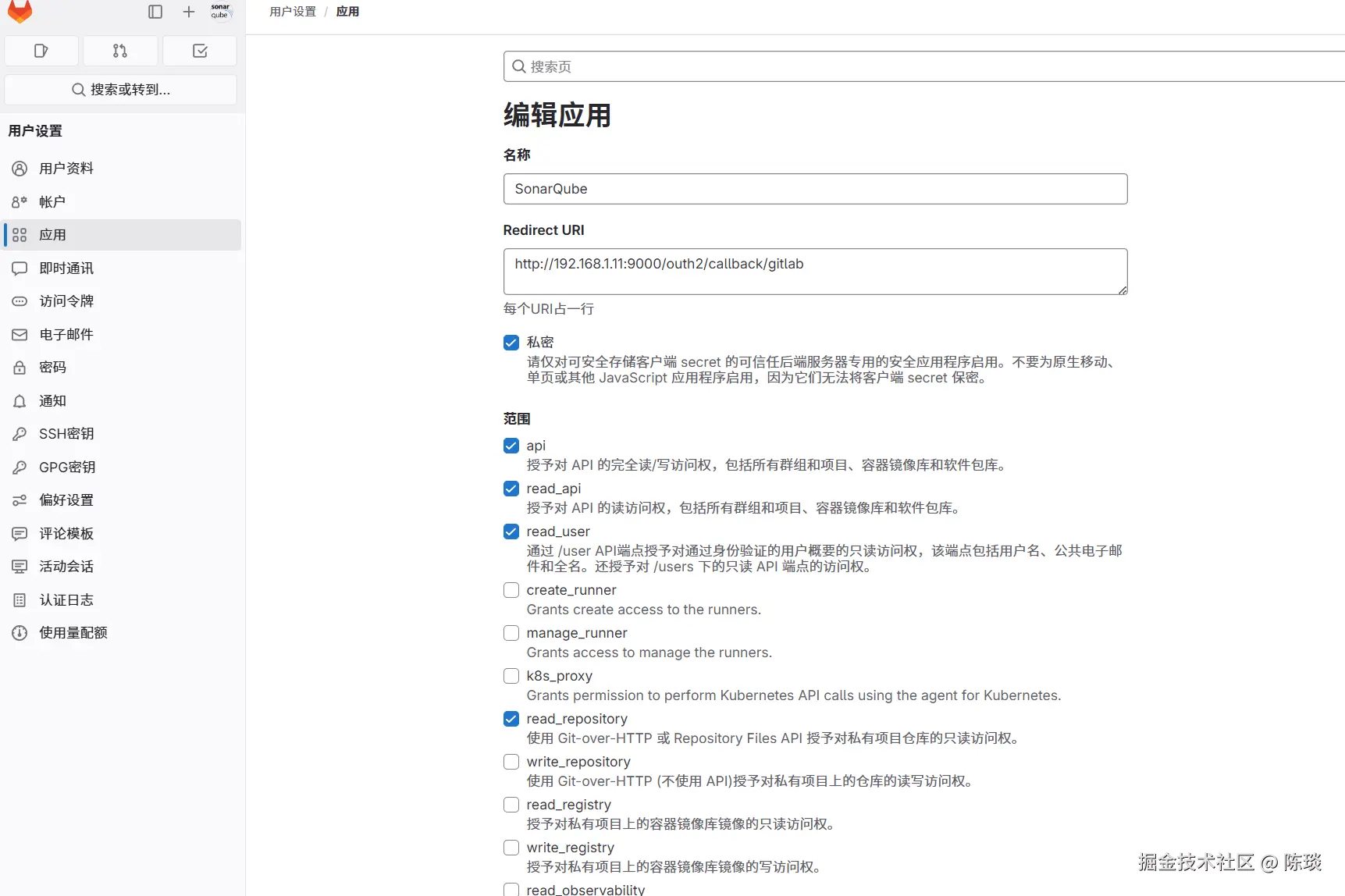Click the bell icon beside 通知
This screenshot has width=1345, height=896.
click(x=20, y=401)
